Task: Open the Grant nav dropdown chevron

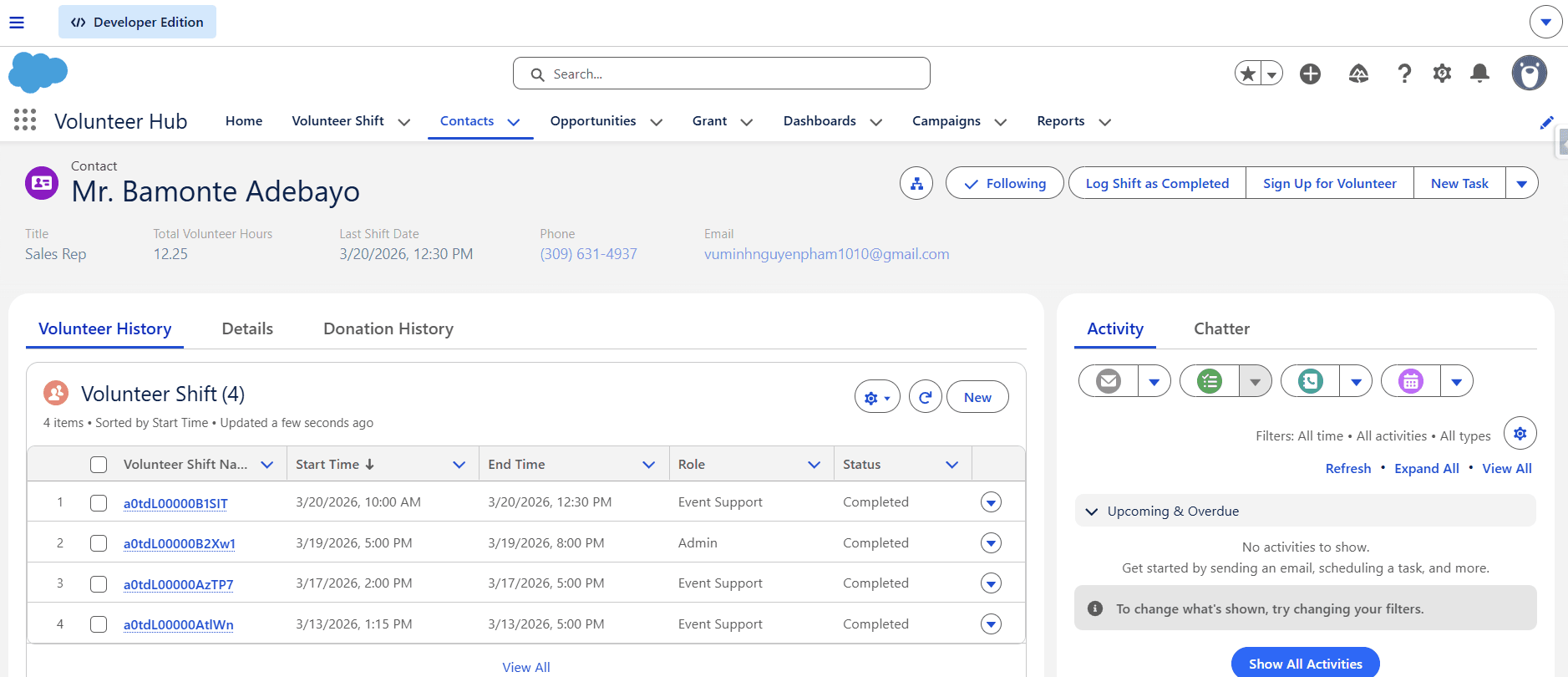Action: click(x=747, y=122)
